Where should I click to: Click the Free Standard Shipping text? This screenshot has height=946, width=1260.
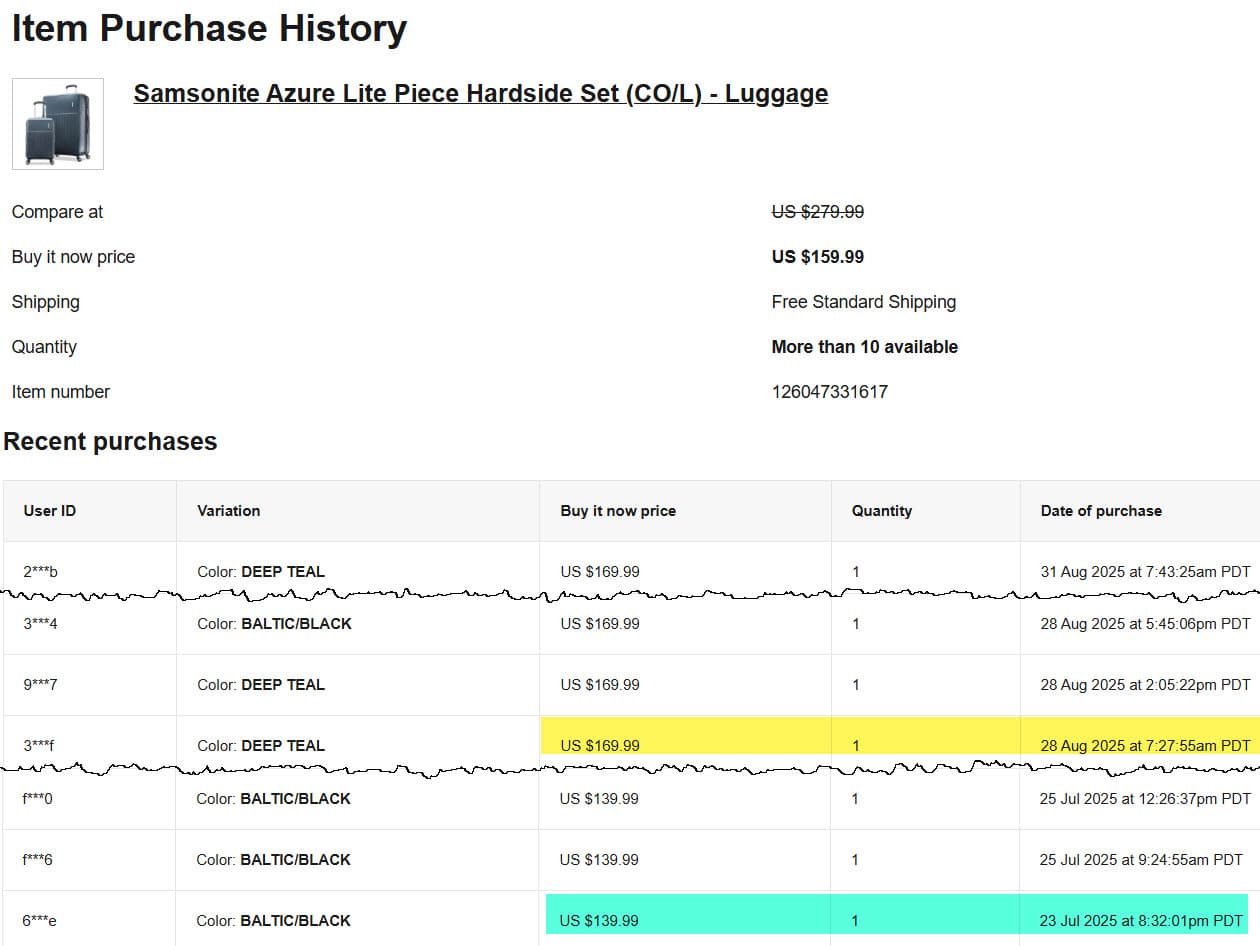click(x=863, y=302)
